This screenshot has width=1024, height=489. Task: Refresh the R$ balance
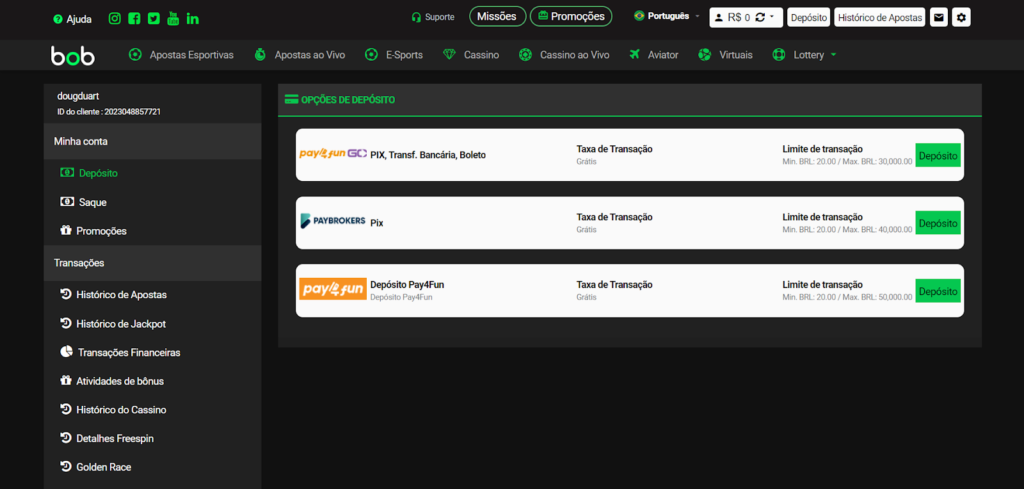coord(760,17)
